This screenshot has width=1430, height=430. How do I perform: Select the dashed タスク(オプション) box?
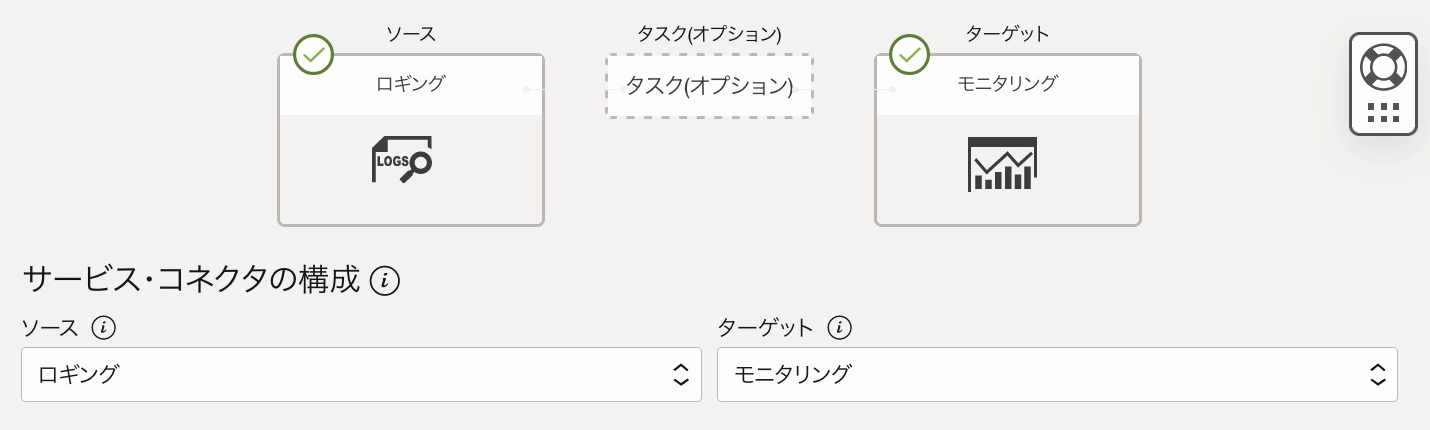(x=709, y=86)
